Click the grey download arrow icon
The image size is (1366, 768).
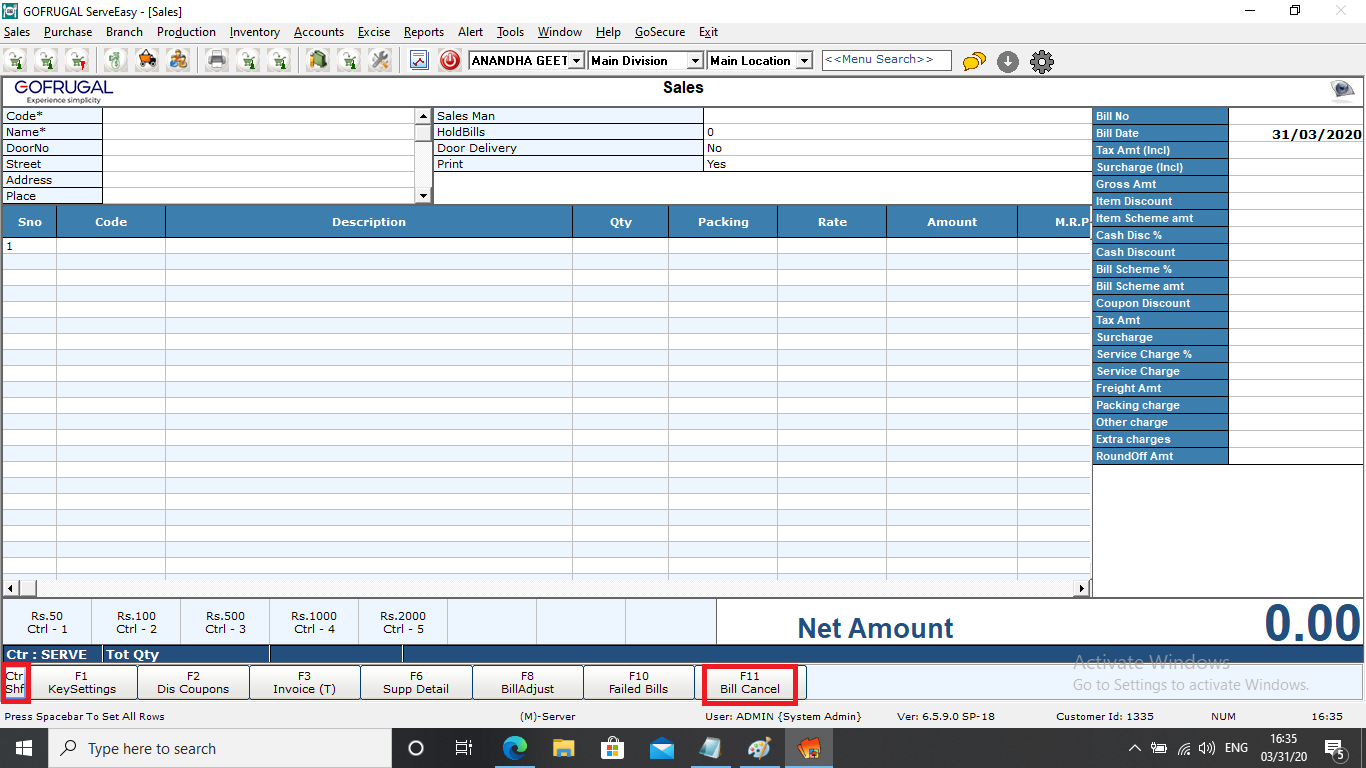pos(1008,62)
